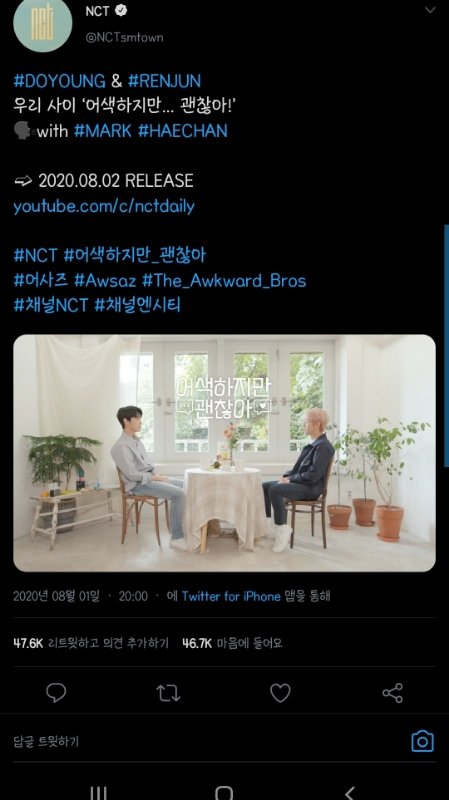View the 47.6K retweets list
The height and width of the screenshot is (800, 449).
[x=91, y=643]
